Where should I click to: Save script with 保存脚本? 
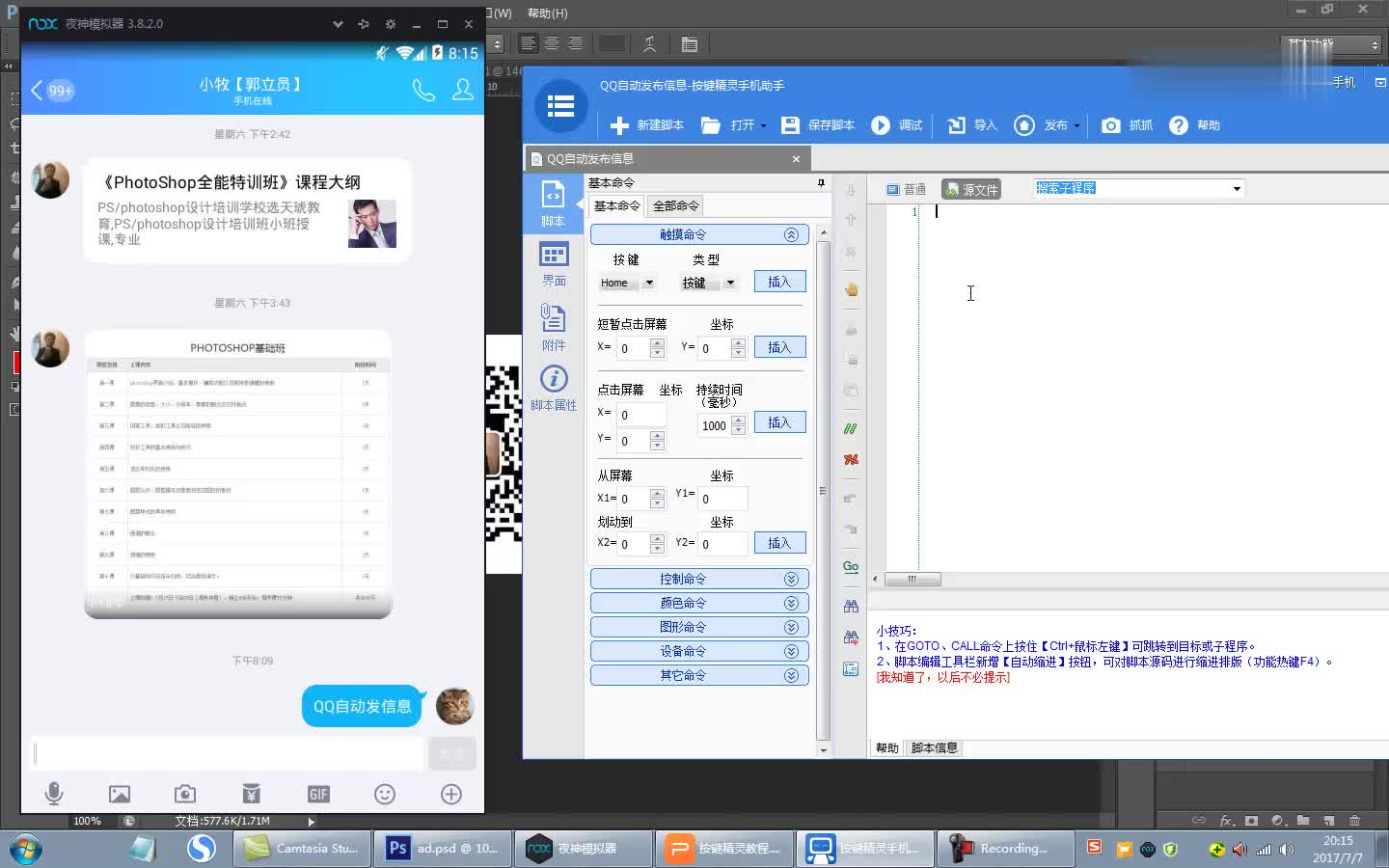click(x=817, y=125)
